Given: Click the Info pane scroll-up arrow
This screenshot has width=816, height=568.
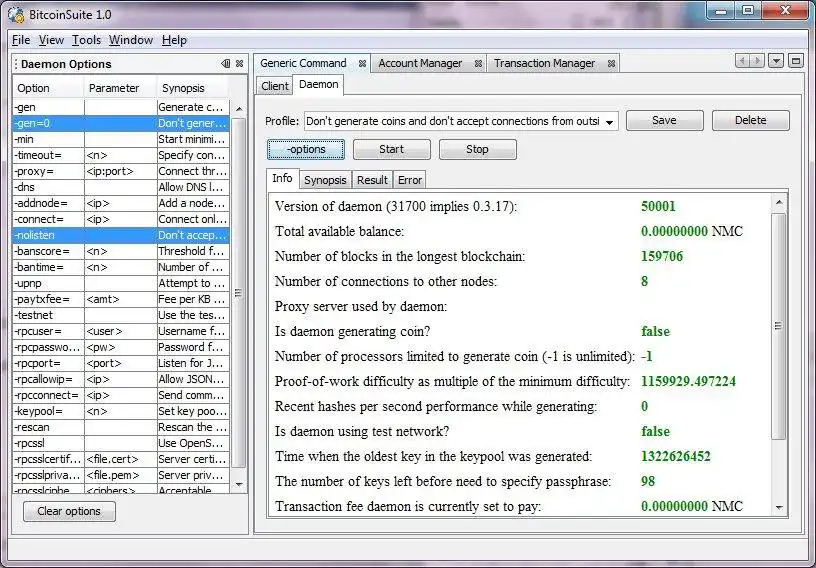Looking at the screenshot, I should (x=779, y=202).
